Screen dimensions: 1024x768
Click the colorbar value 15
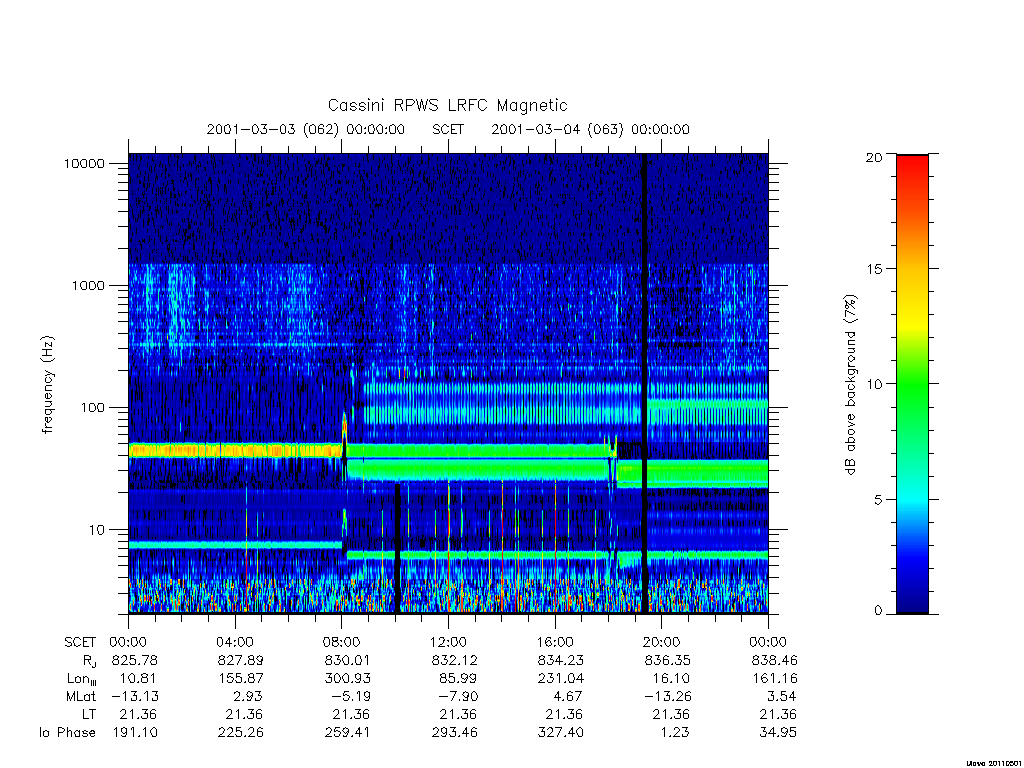(x=873, y=268)
